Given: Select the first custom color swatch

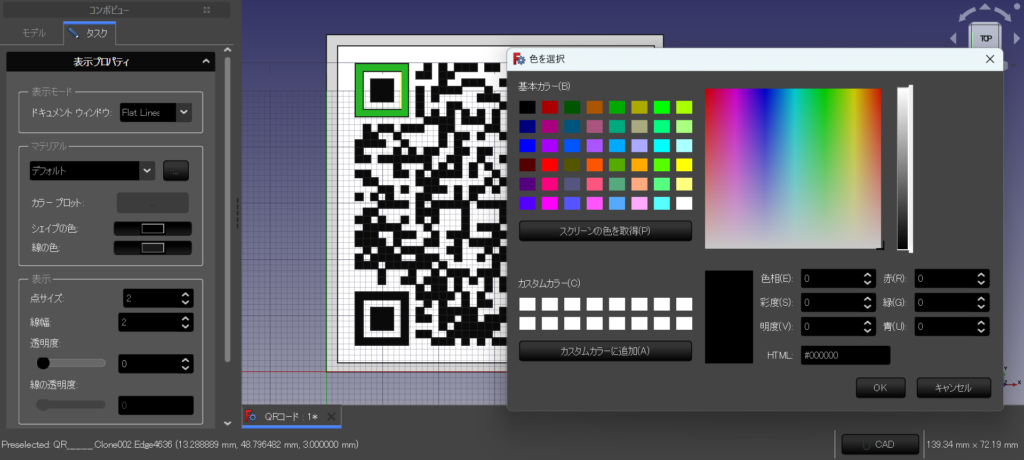Looking at the screenshot, I should coord(527,304).
